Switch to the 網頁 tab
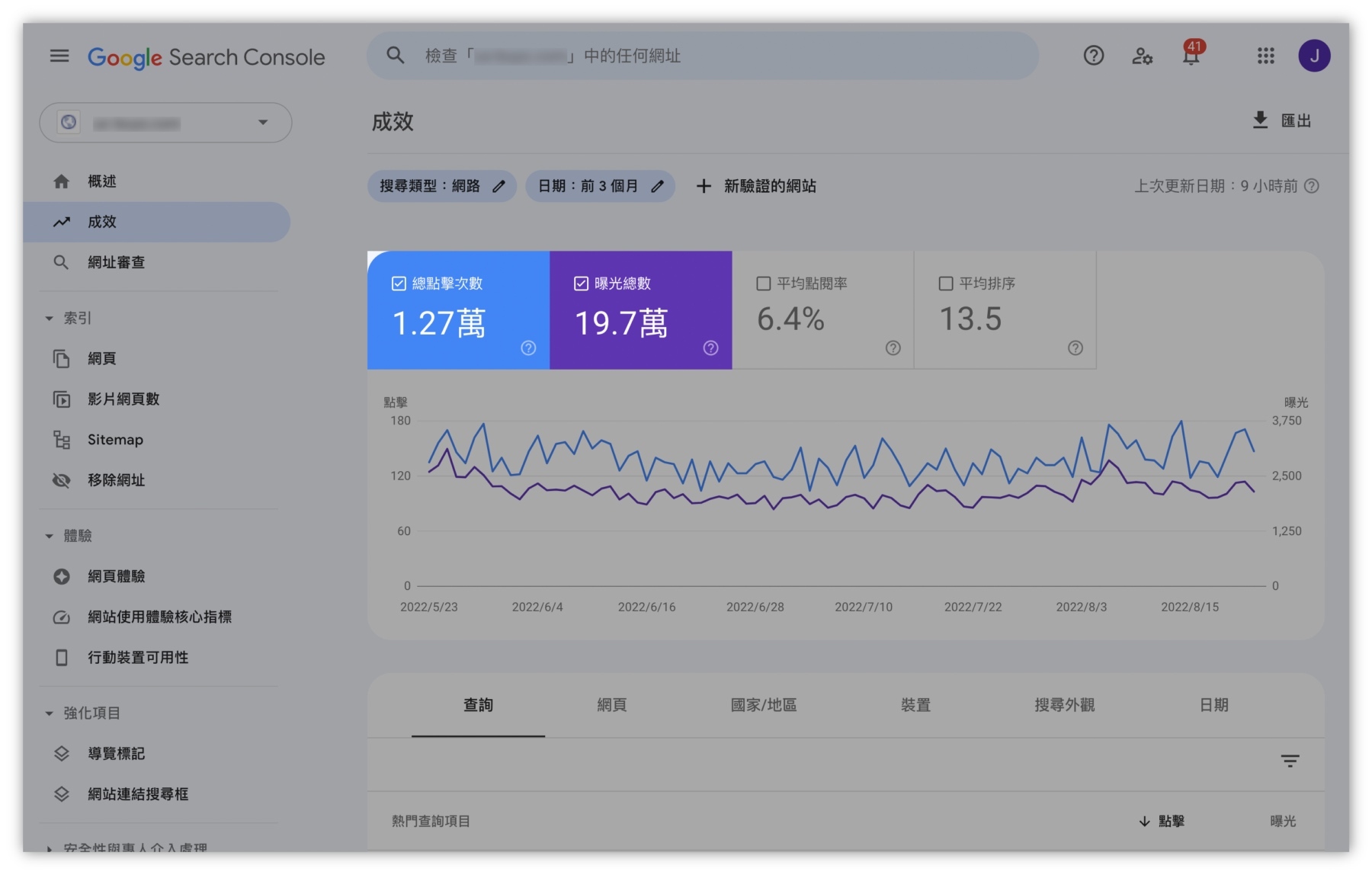This screenshot has width=1372, height=875. coord(611,705)
